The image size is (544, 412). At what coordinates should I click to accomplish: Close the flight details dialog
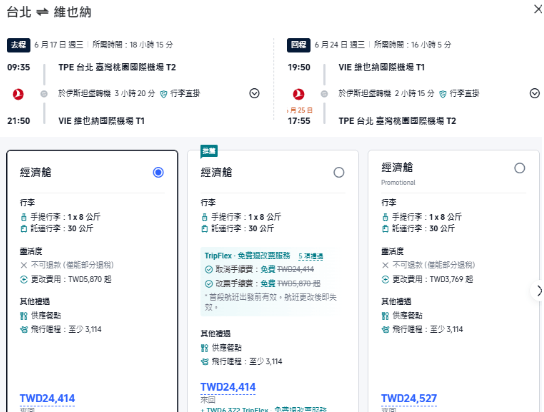pos(538,9)
